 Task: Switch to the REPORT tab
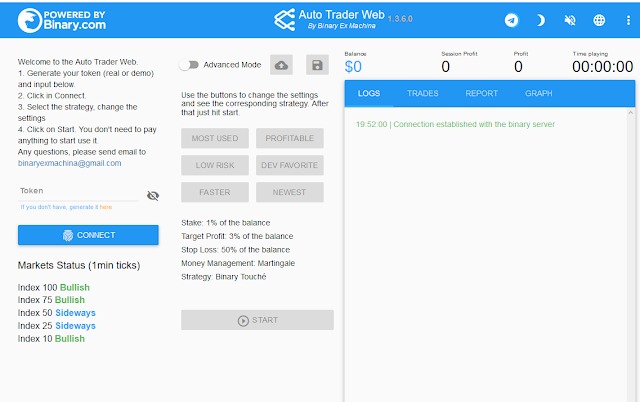481,93
